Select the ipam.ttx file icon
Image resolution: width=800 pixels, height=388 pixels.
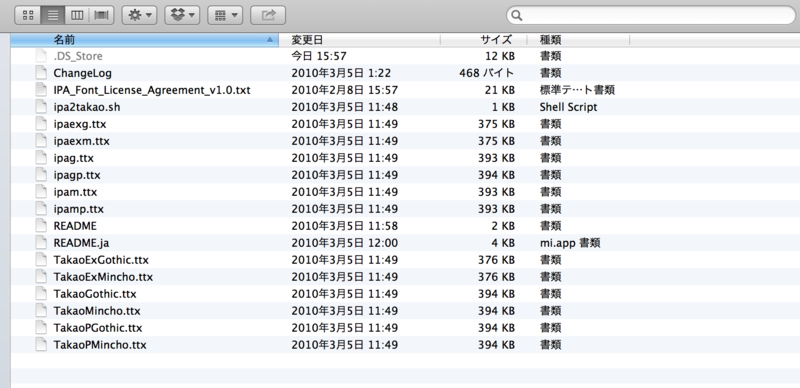(41, 192)
